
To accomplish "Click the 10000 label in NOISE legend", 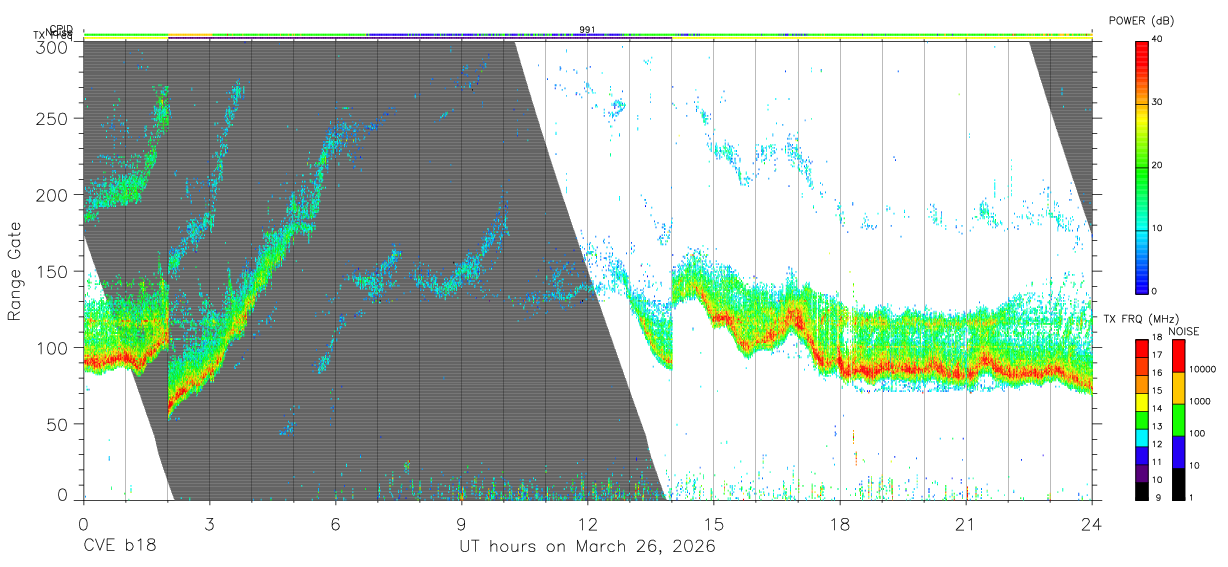I will 1203,369.
